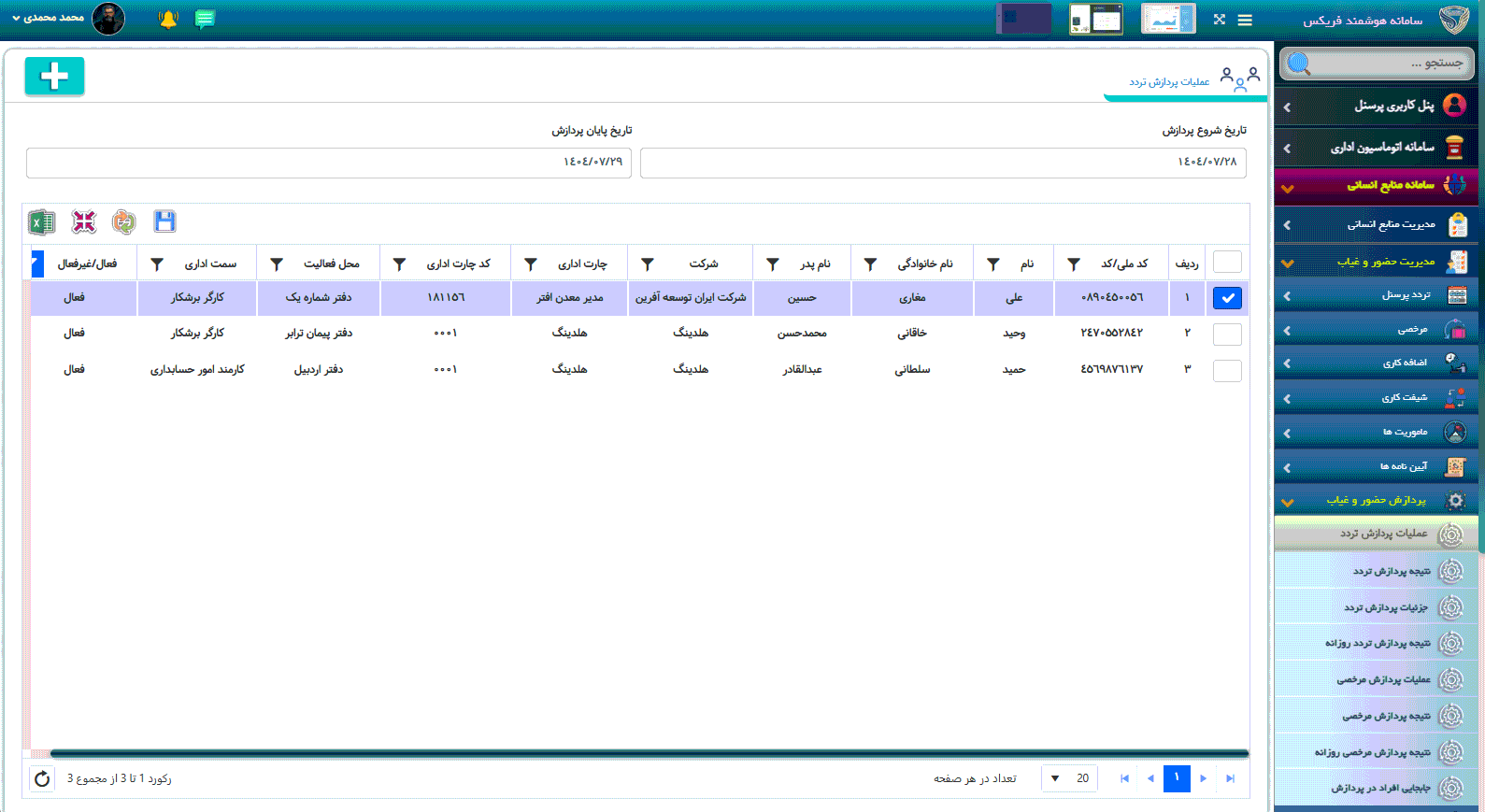The image size is (1485, 812).
Task: Click the hamburger menu icon in header
Action: click(x=1245, y=20)
